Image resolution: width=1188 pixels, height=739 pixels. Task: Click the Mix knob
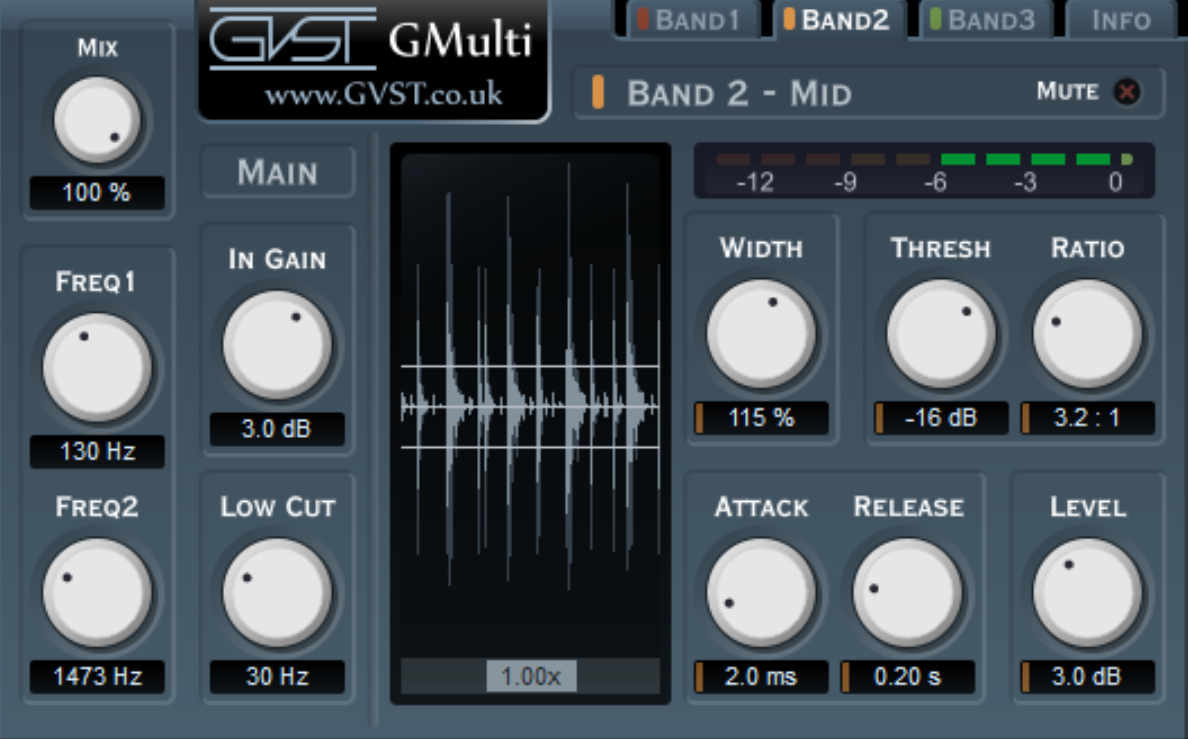[x=97, y=121]
